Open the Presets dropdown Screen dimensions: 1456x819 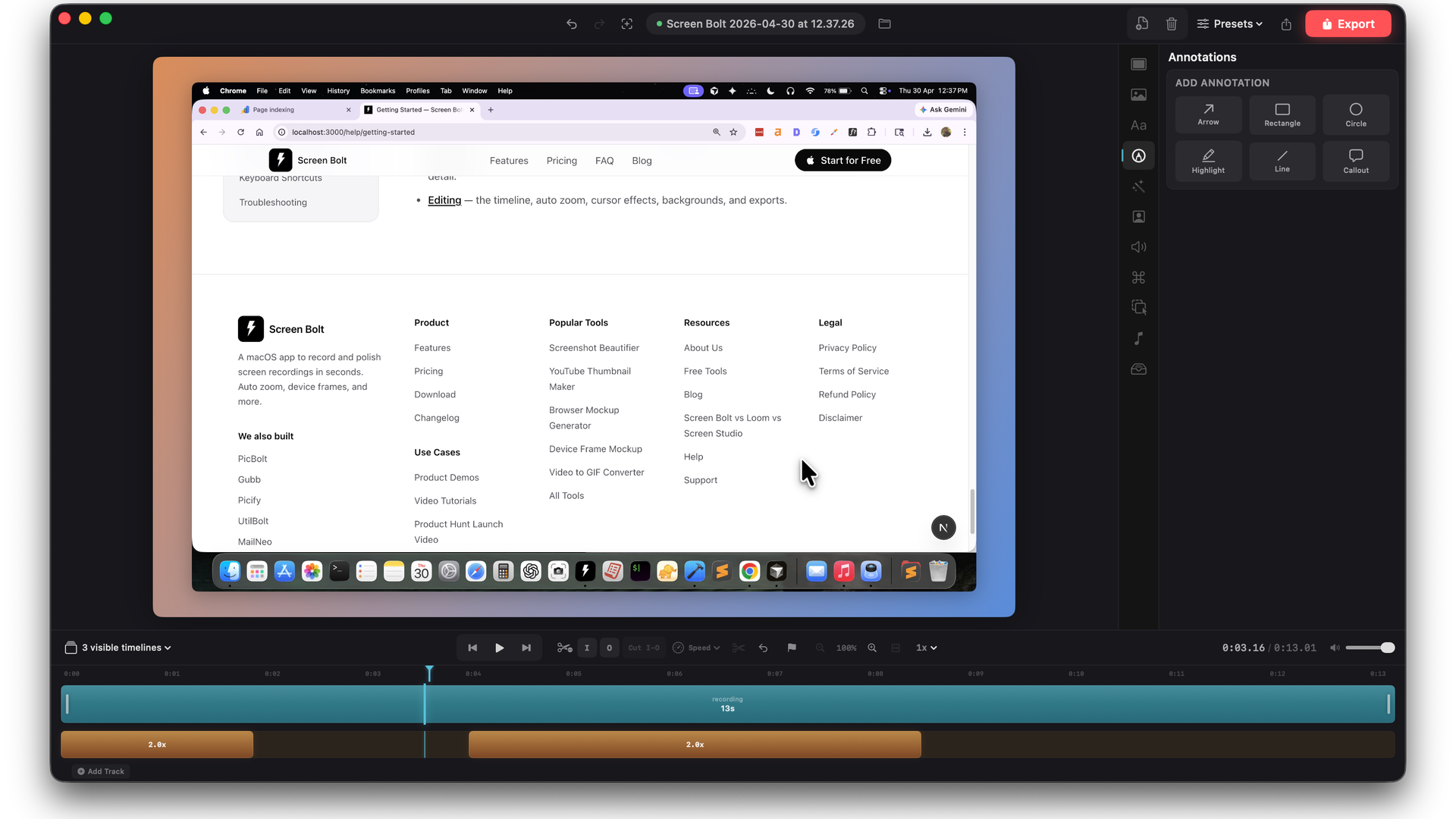(1229, 24)
